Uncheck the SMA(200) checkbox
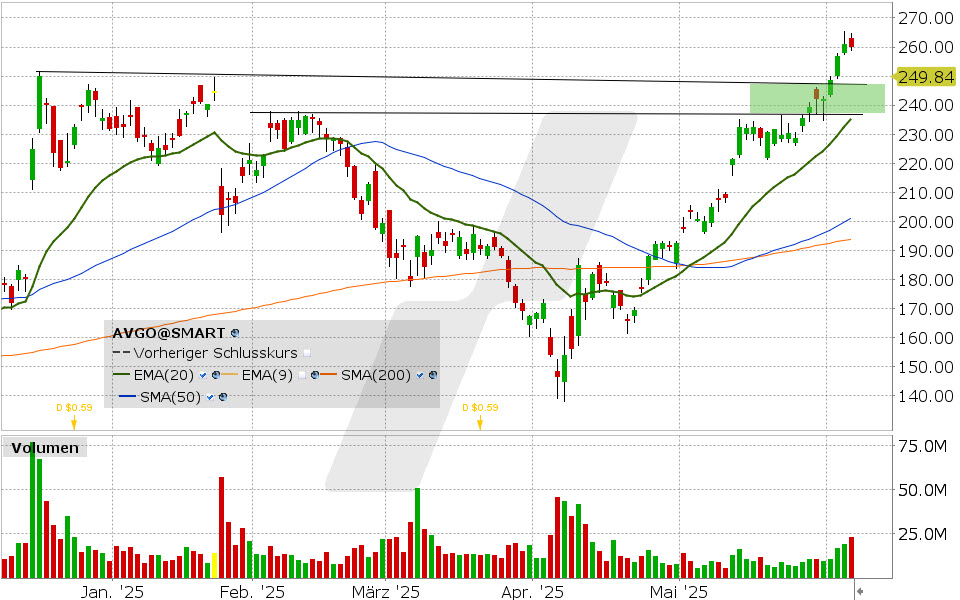 [420, 375]
